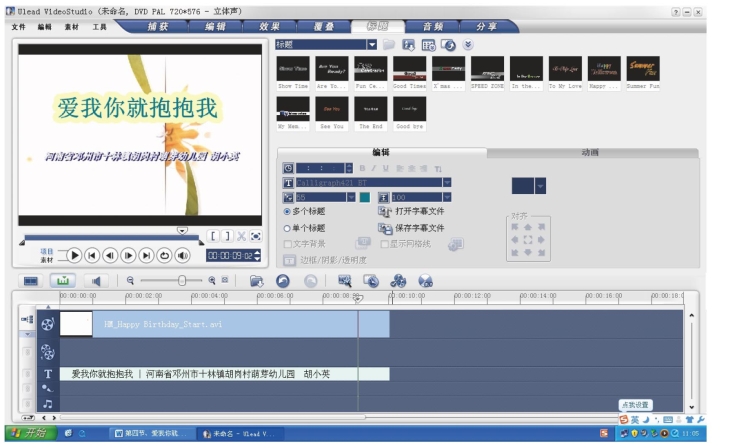Switch to the 动画 tab
Viewport: 739px width, 448px height.
click(x=589, y=152)
